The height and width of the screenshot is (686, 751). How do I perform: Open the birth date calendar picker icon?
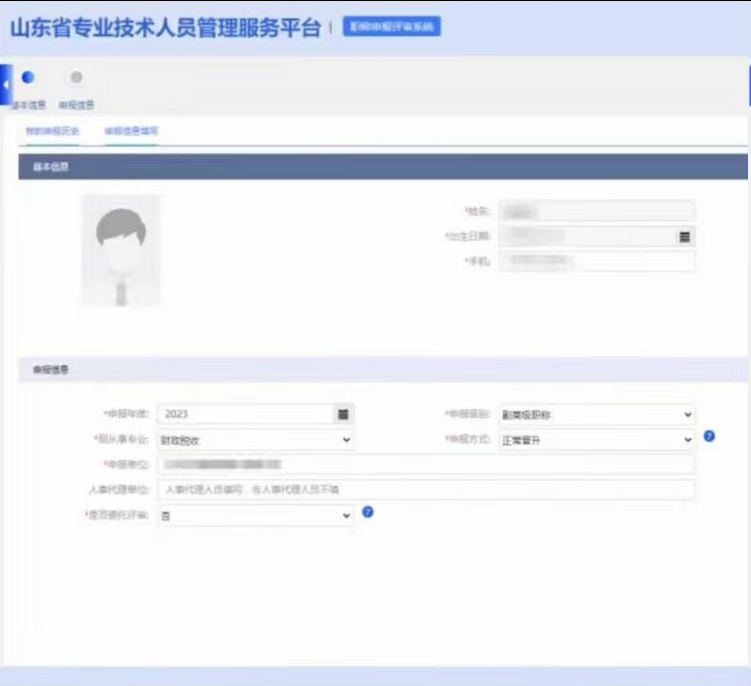click(684, 236)
